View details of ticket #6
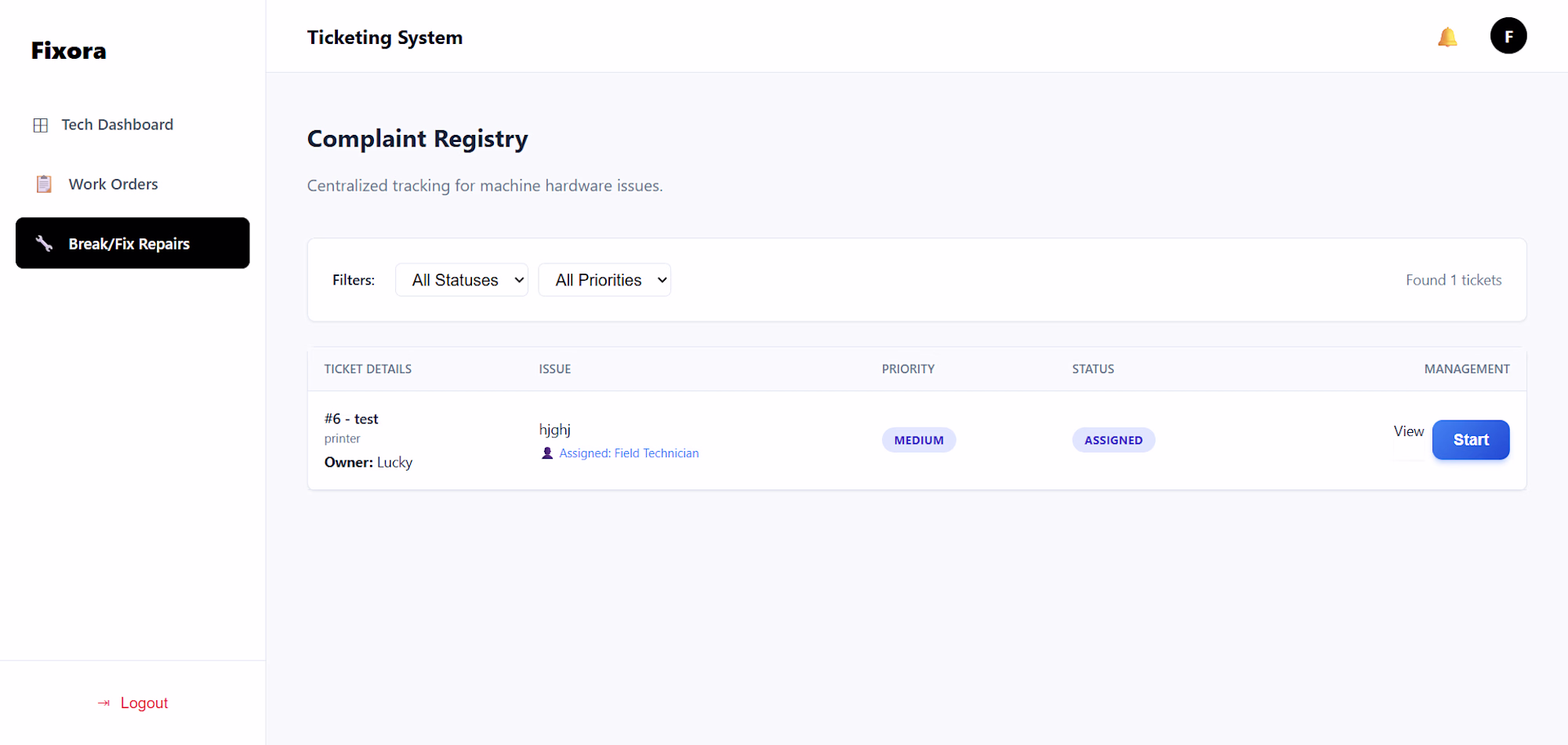 point(1409,431)
